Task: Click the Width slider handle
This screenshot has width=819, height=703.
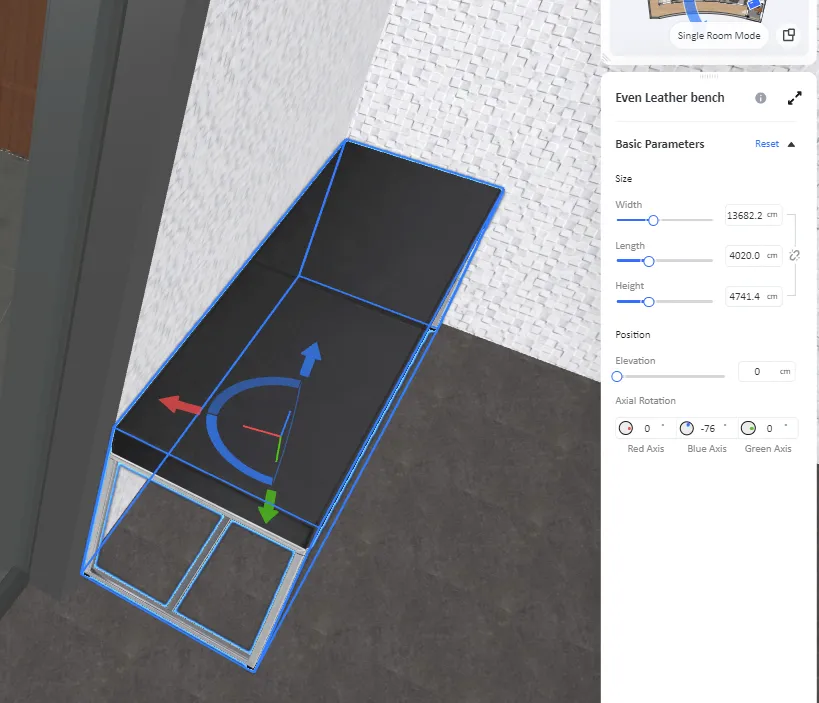Action: pyautogui.click(x=653, y=220)
